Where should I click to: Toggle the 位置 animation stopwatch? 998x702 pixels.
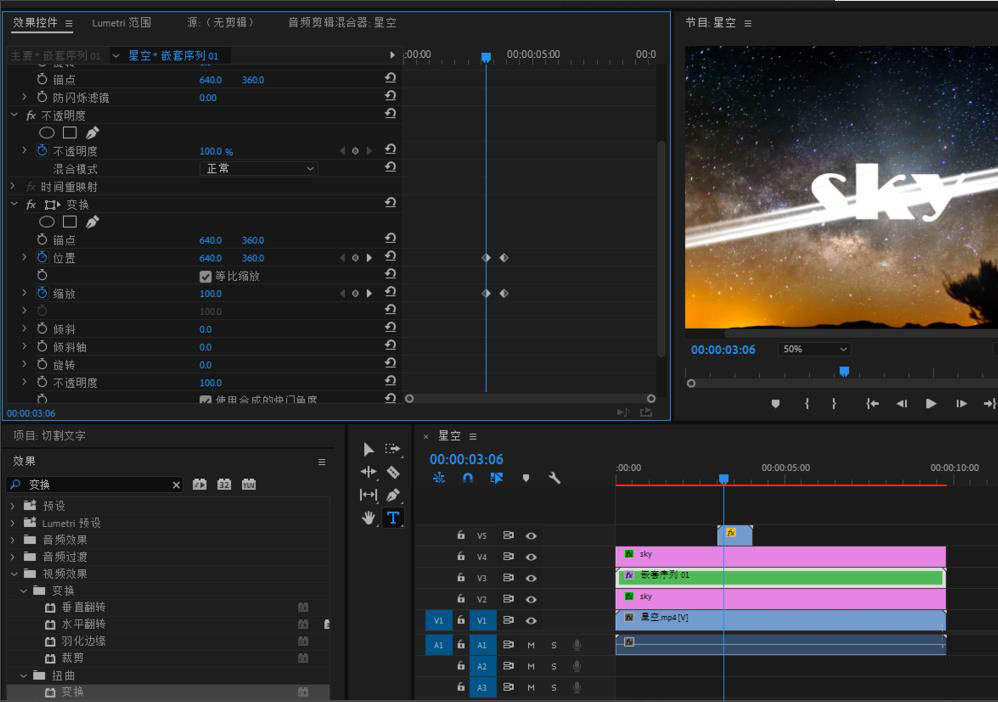tap(42, 258)
